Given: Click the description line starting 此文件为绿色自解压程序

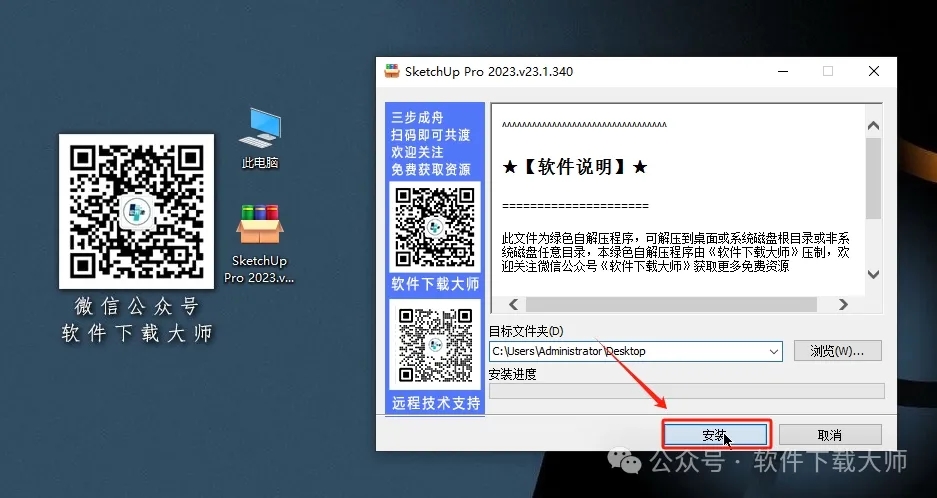Looking at the screenshot, I should click(x=675, y=239).
